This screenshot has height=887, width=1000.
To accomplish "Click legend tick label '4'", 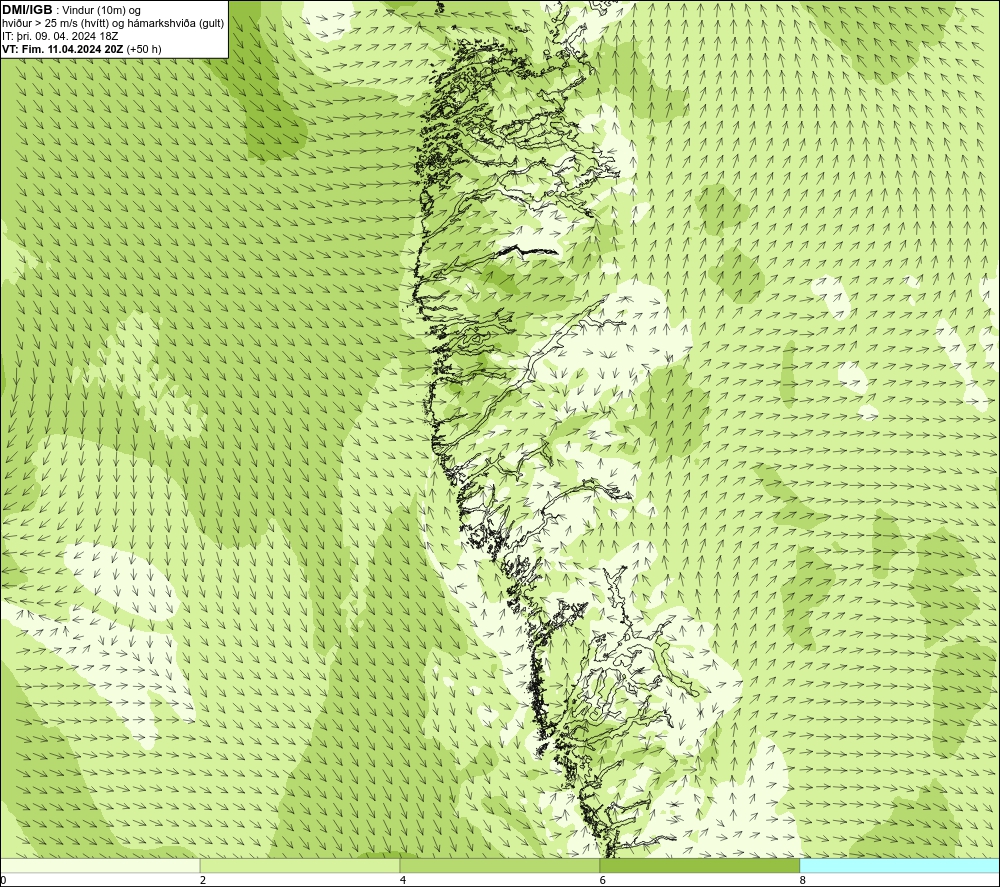I will point(402,880).
